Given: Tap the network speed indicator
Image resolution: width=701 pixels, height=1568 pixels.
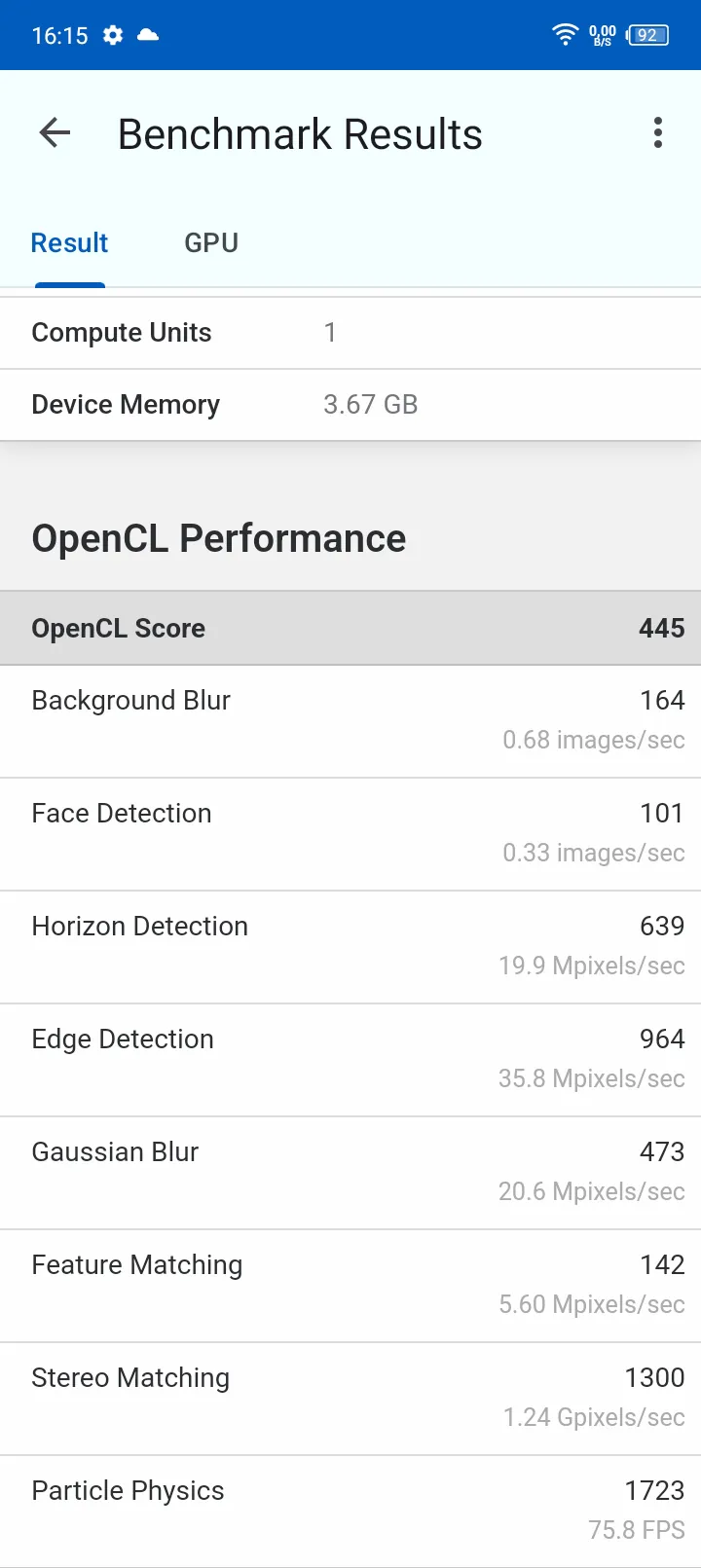Looking at the screenshot, I should tap(603, 35).
